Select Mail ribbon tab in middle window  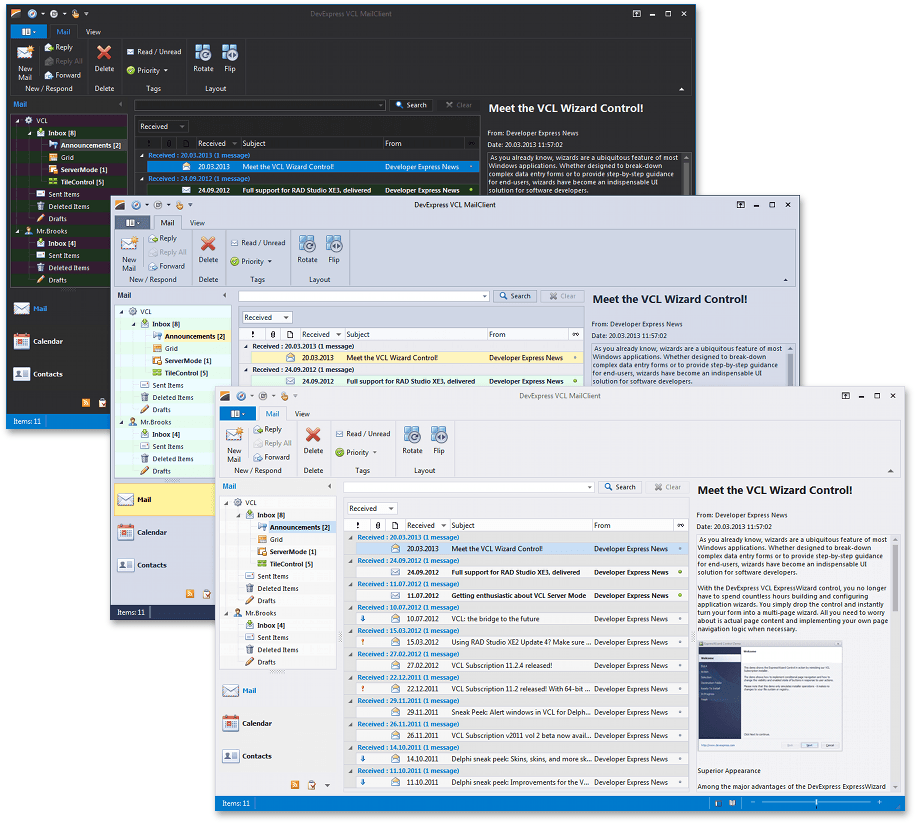tap(167, 223)
